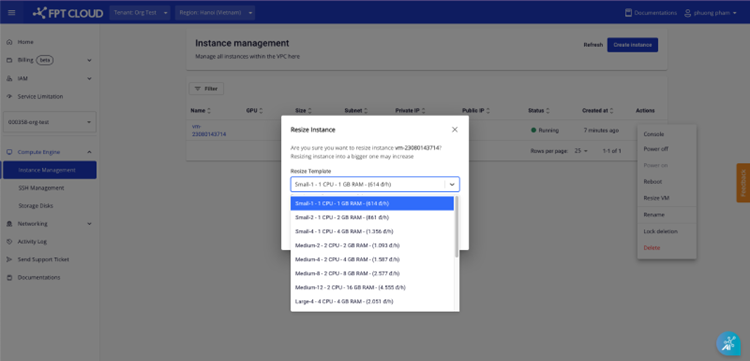Screen dimensions: 750x361
Task: Choose Lock deletion from the actions menu
Action: pos(667,231)
